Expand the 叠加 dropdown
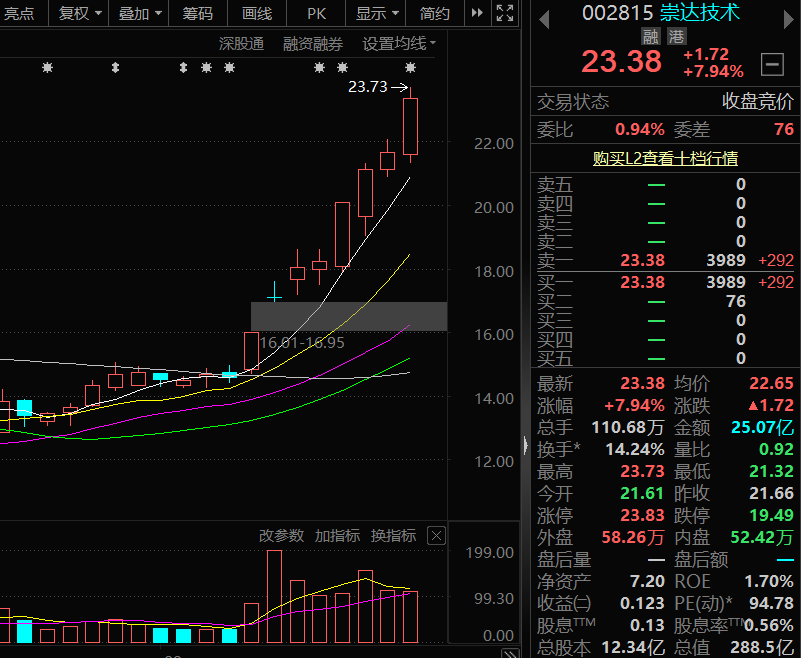The image size is (801, 658). (x=139, y=13)
